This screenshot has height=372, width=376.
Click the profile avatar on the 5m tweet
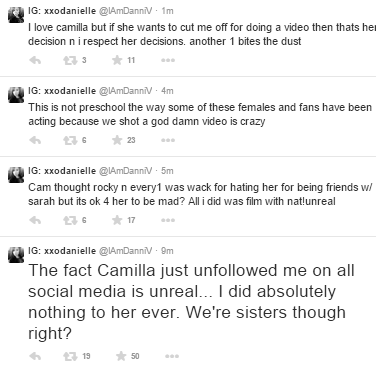(16, 175)
